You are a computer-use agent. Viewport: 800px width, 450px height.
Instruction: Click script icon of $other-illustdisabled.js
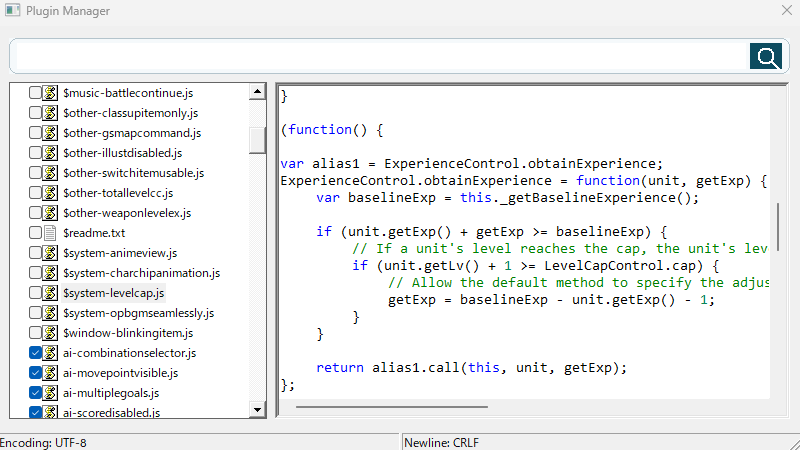pos(50,153)
